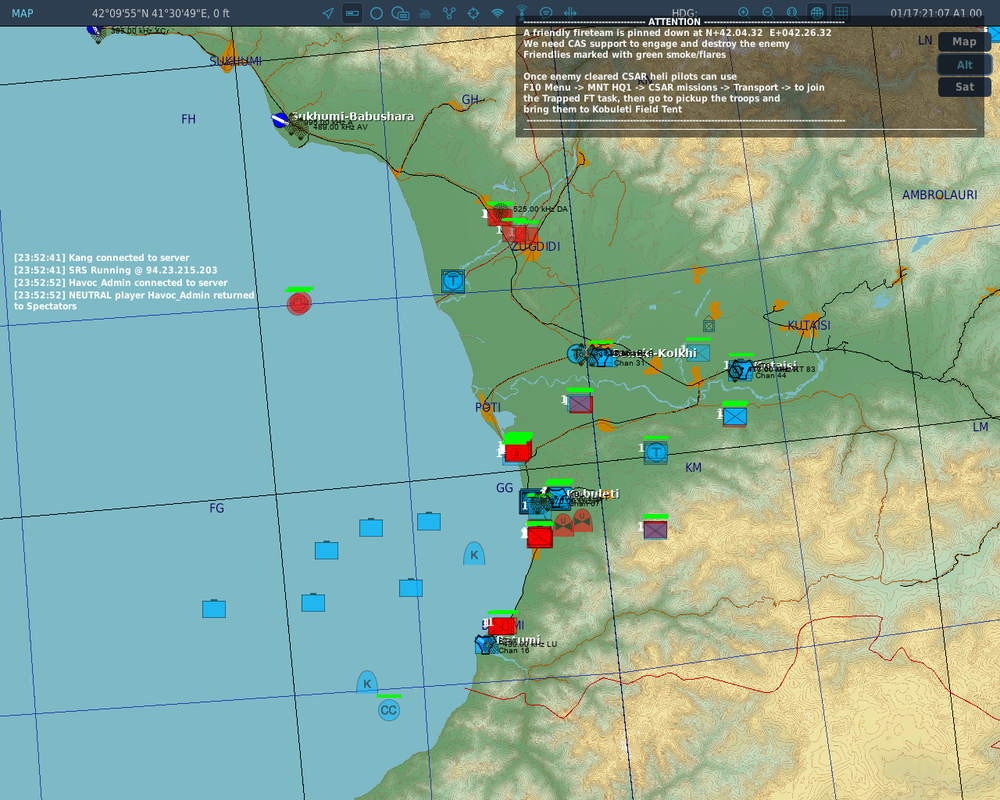
Task: Click blue ship marker nearest Kobuleti coast
Action: point(429,521)
